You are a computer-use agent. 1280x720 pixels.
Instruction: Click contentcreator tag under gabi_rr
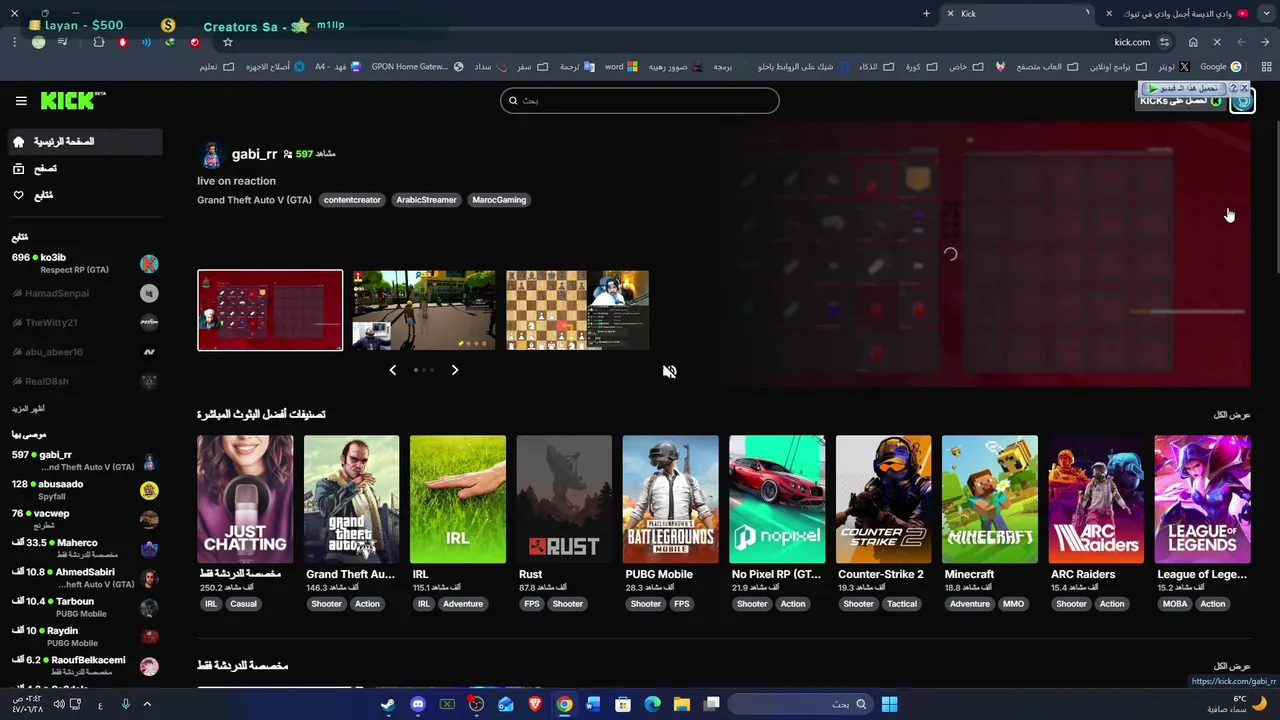352,200
